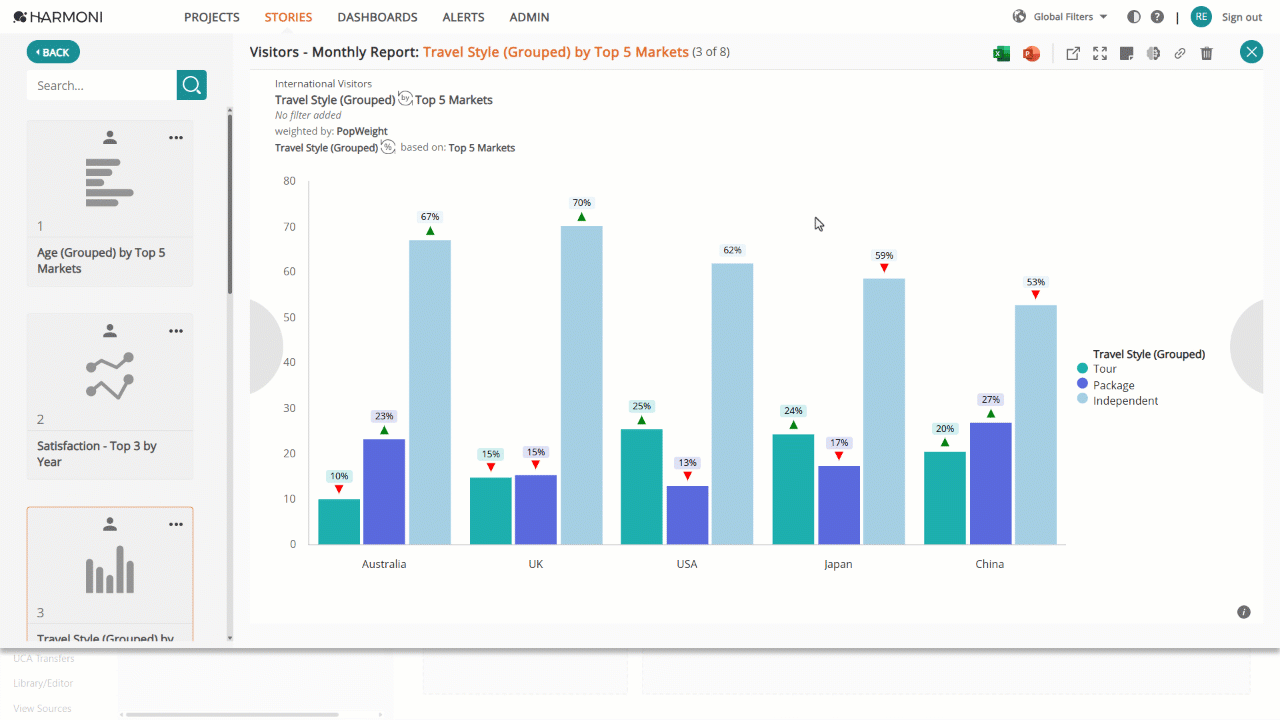Screen dimensions: 1280x720
Task: Click the USA Tour bar
Action: (641, 487)
